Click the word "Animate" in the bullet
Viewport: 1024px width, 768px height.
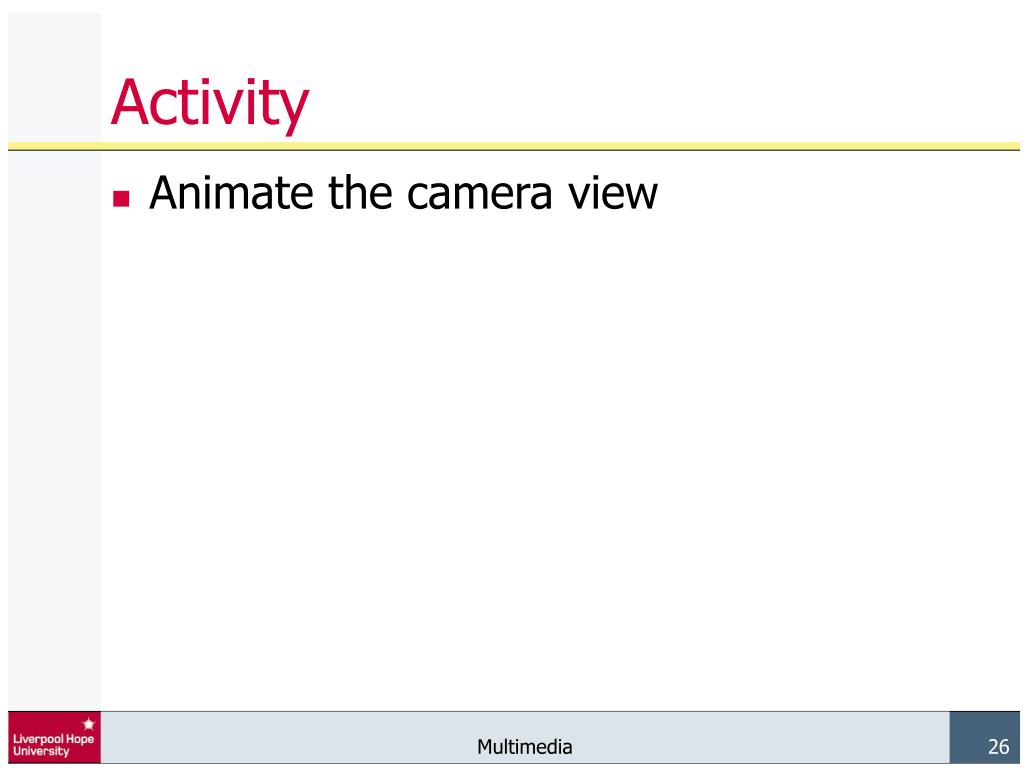point(232,193)
